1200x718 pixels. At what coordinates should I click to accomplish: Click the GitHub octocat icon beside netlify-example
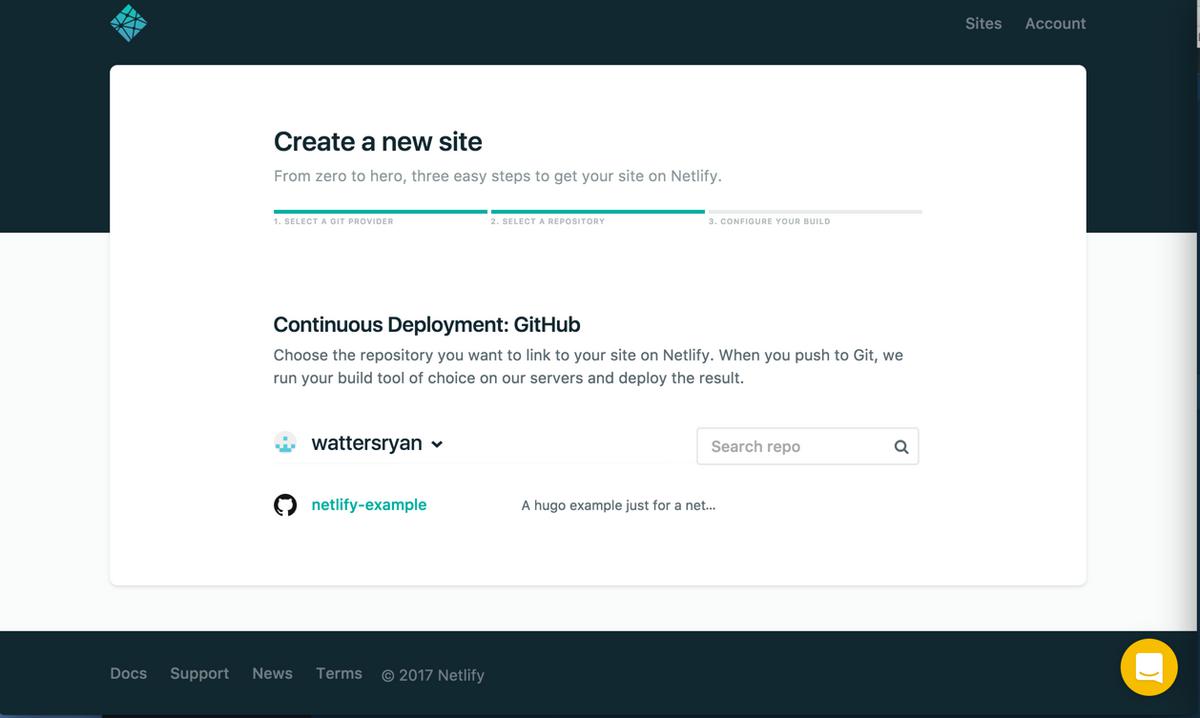(286, 505)
